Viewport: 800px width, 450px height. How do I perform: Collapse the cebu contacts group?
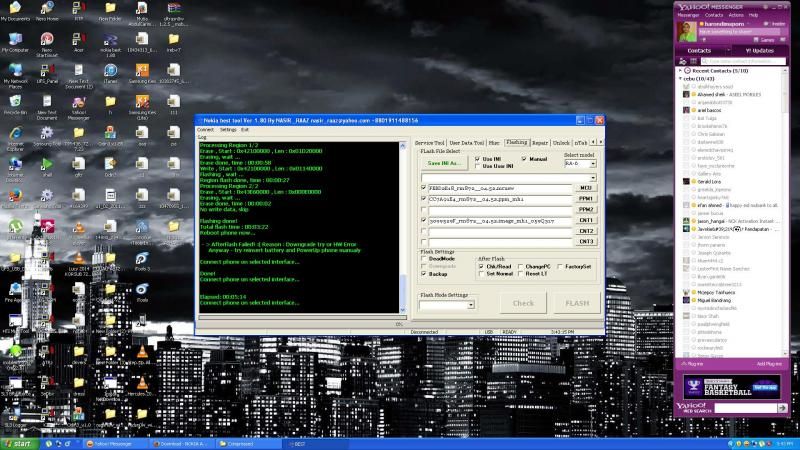(682, 79)
